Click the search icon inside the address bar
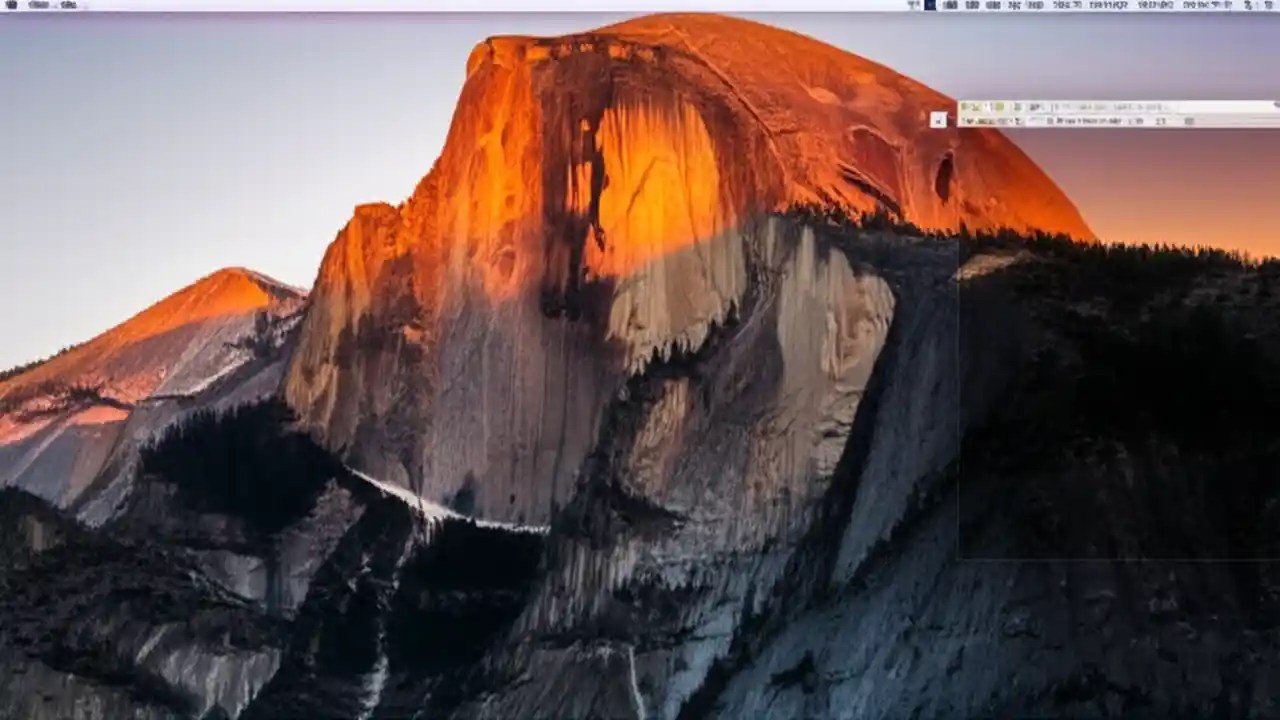This screenshot has height=720, width=1280. [1050, 121]
